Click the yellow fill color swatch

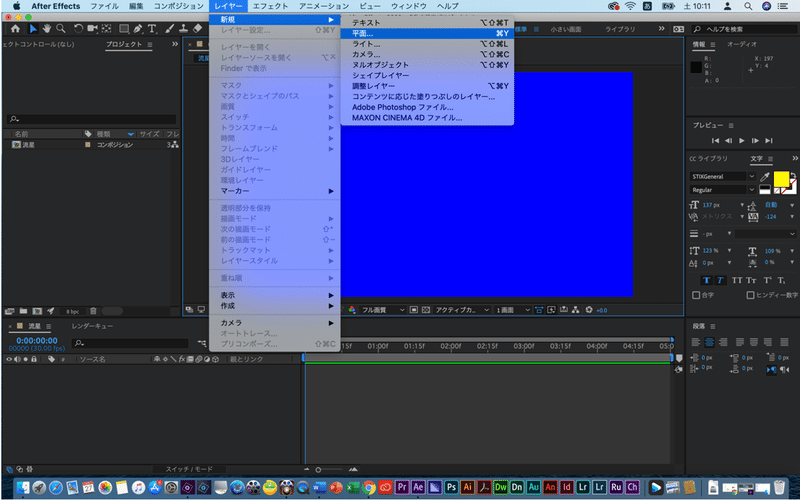pos(781,179)
